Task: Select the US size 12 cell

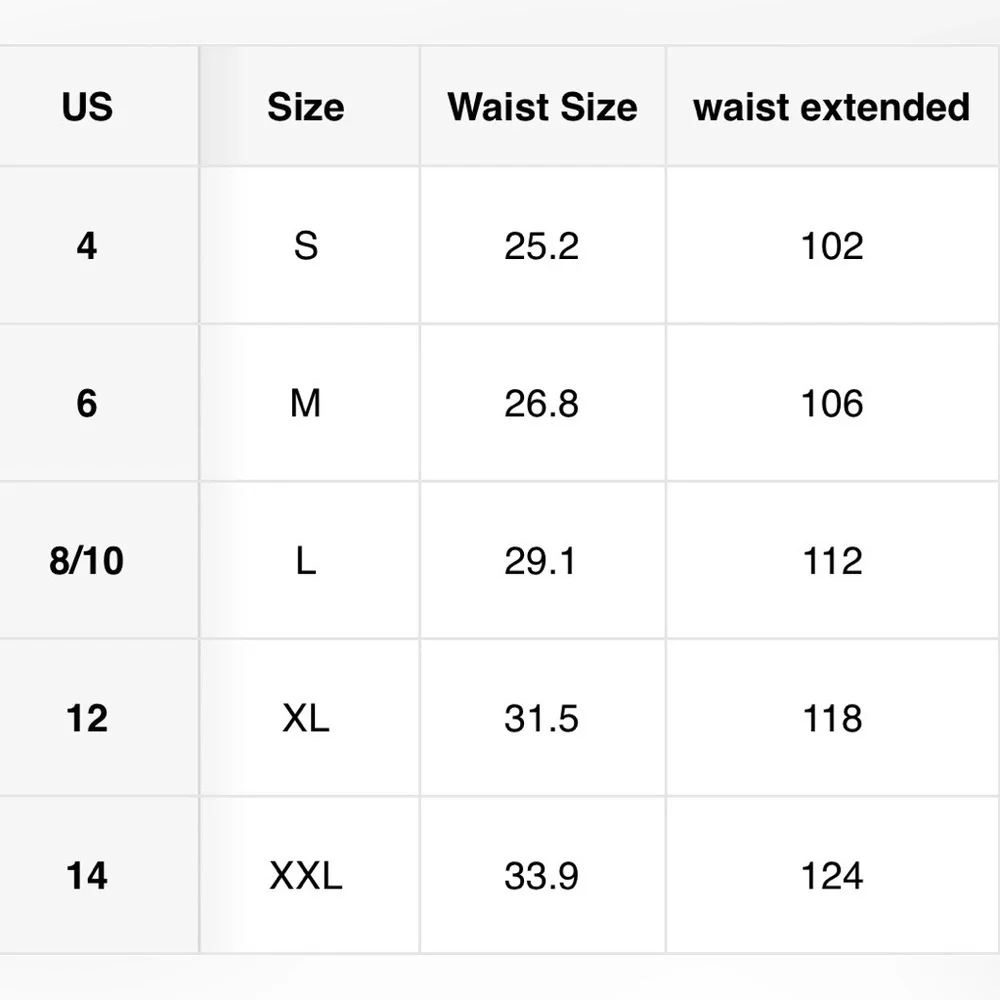Action: point(87,718)
